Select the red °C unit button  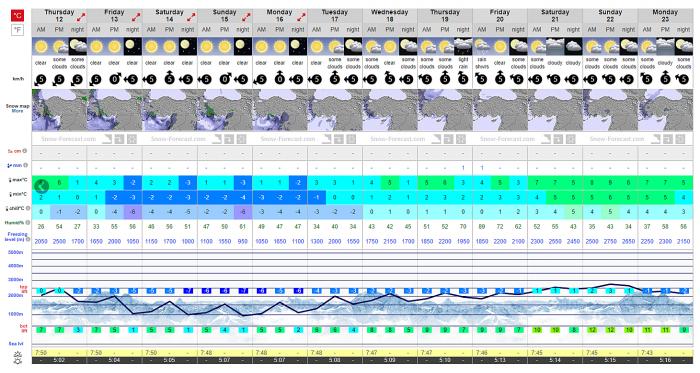[17, 16]
